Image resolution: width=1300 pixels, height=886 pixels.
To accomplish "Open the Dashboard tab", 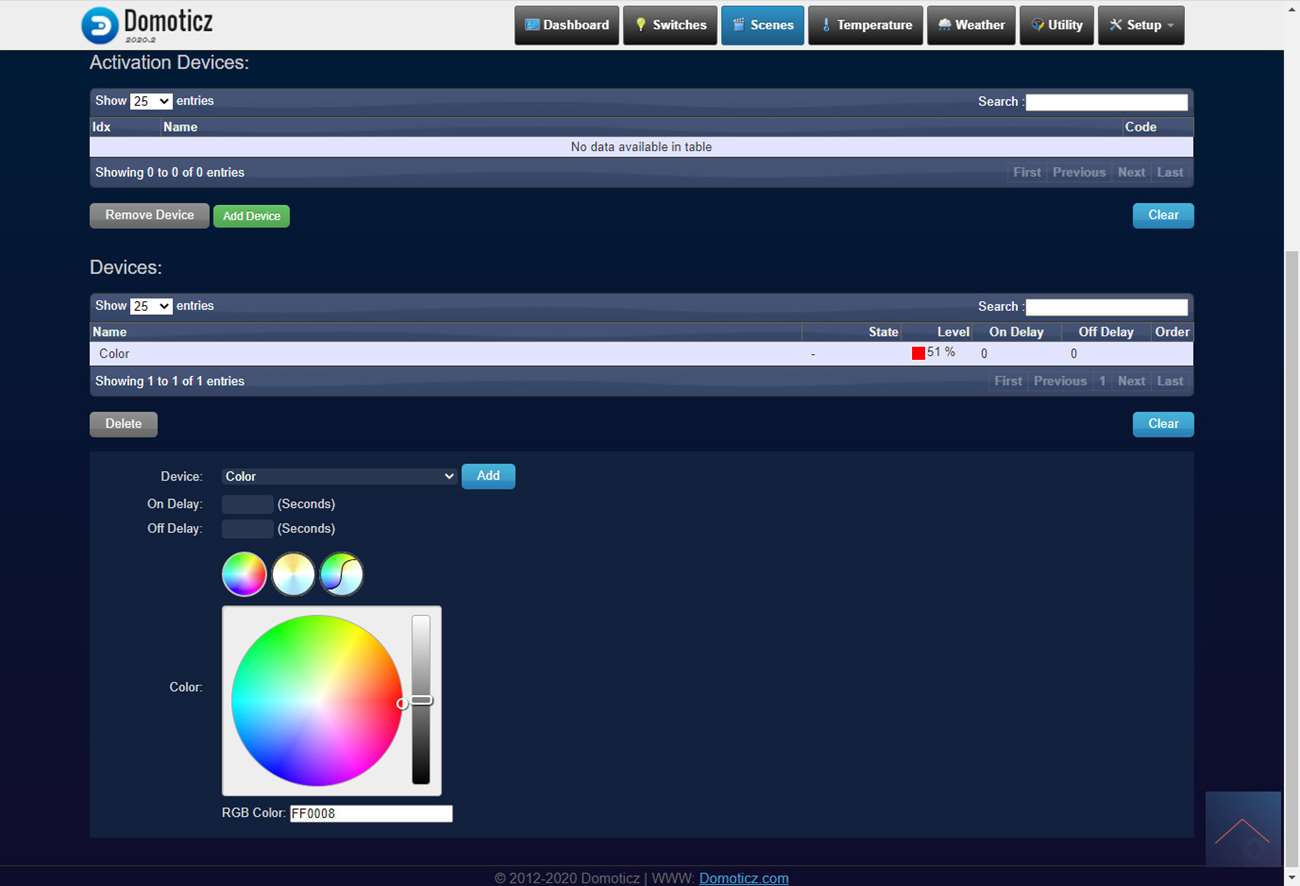I will click(567, 25).
